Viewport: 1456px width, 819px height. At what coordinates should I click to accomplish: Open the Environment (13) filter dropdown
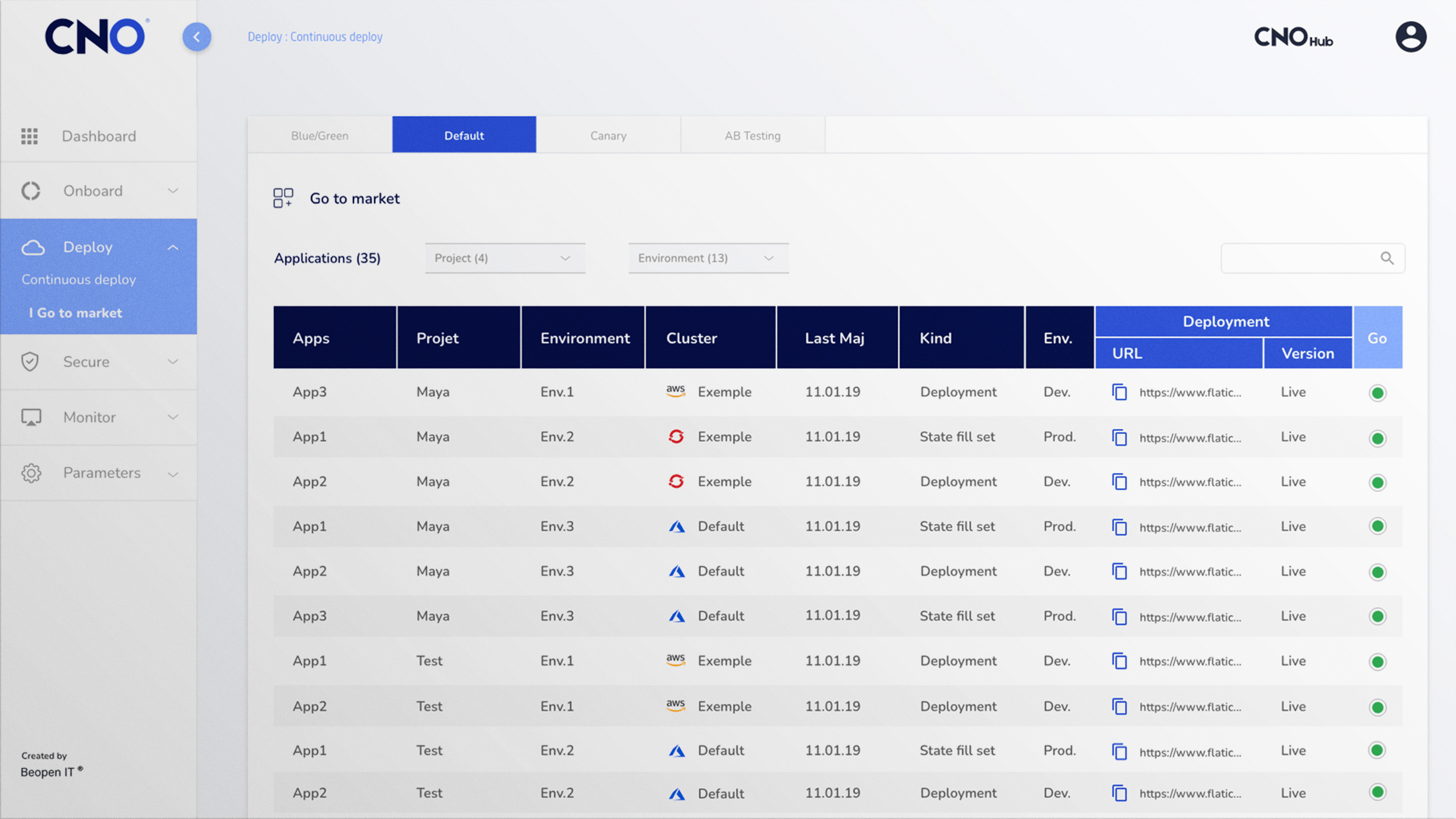point(708,258)
